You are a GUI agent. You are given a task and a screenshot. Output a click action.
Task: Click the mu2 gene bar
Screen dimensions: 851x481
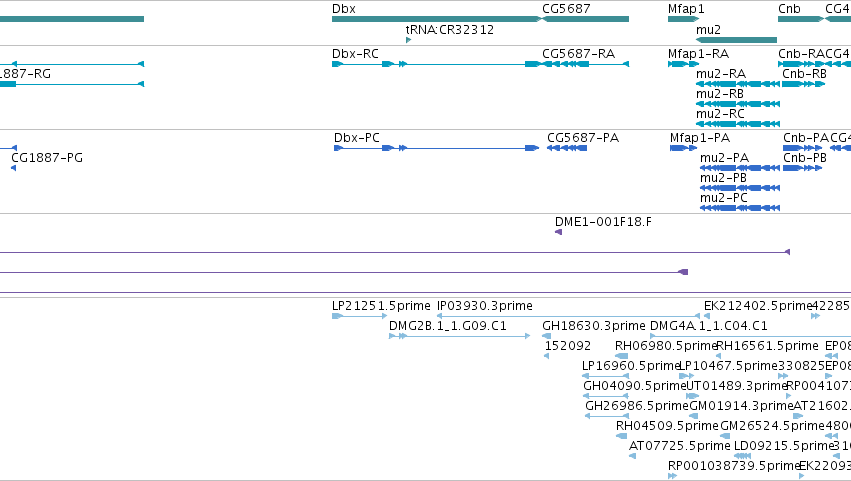tap(736, 40)
